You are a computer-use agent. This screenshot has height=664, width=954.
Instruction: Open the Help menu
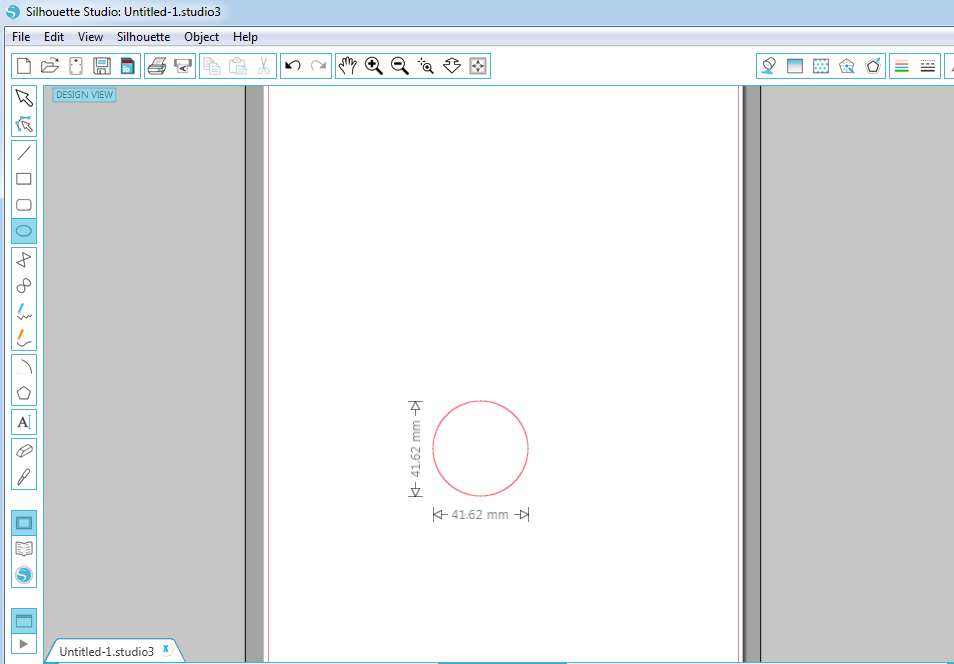245,37
